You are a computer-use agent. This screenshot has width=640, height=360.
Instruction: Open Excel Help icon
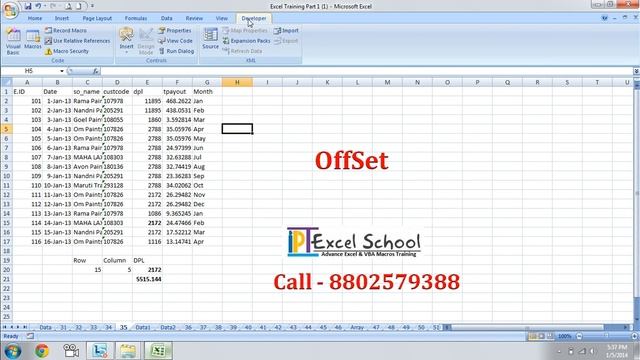[604, 18]
